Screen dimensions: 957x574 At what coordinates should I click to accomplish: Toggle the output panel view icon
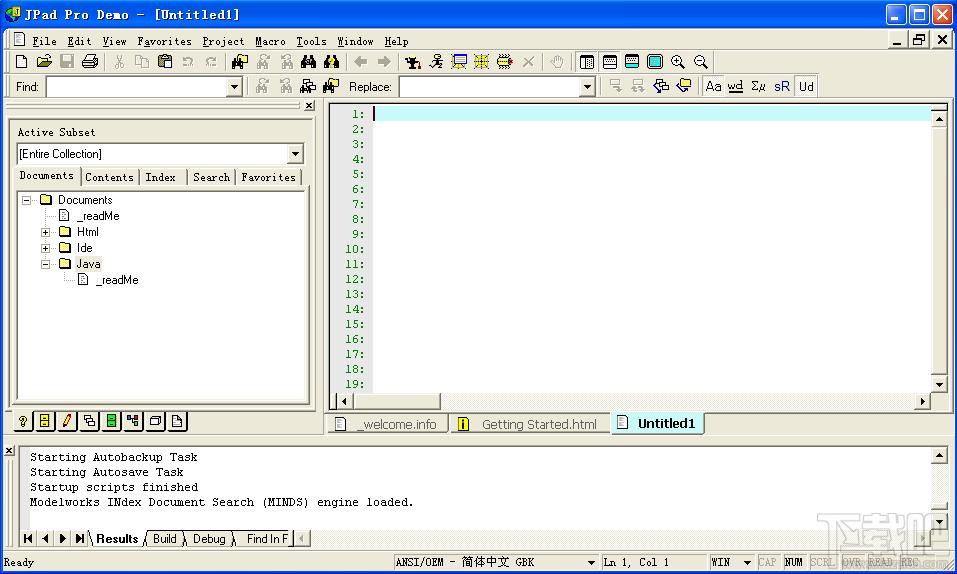610,62
